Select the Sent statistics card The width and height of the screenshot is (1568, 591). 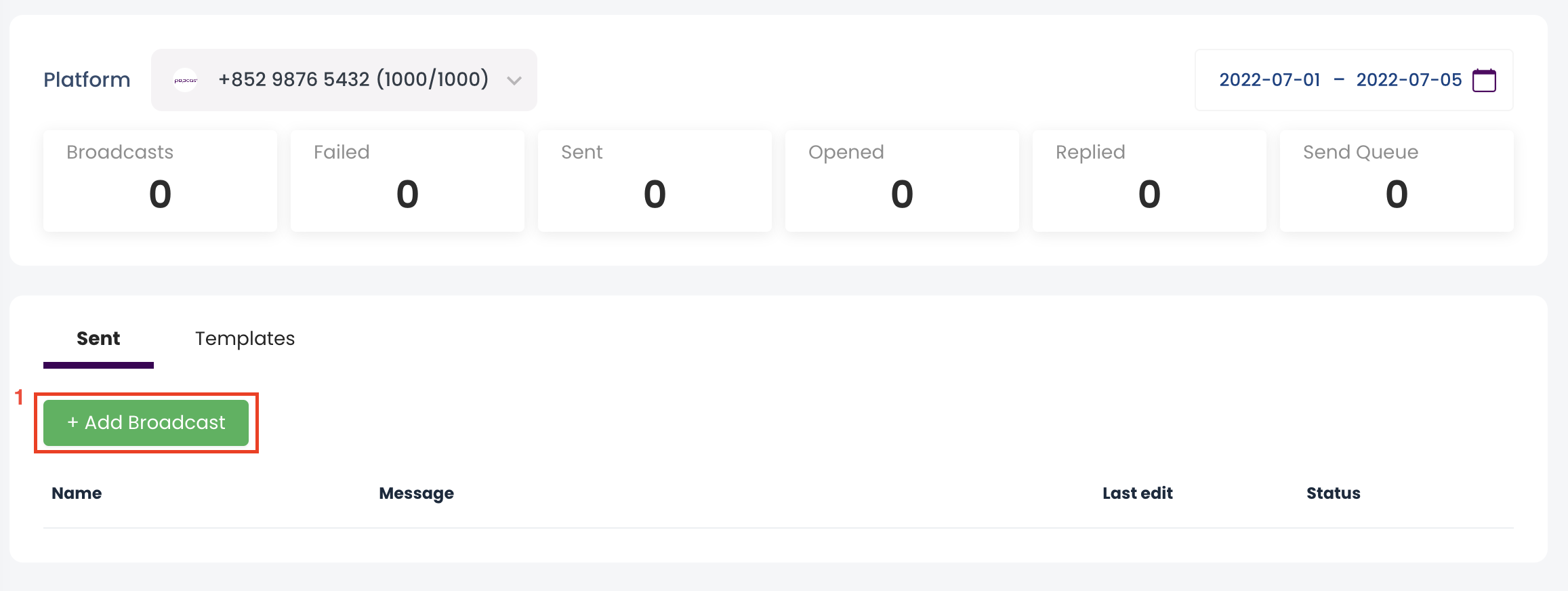point(655,180)
